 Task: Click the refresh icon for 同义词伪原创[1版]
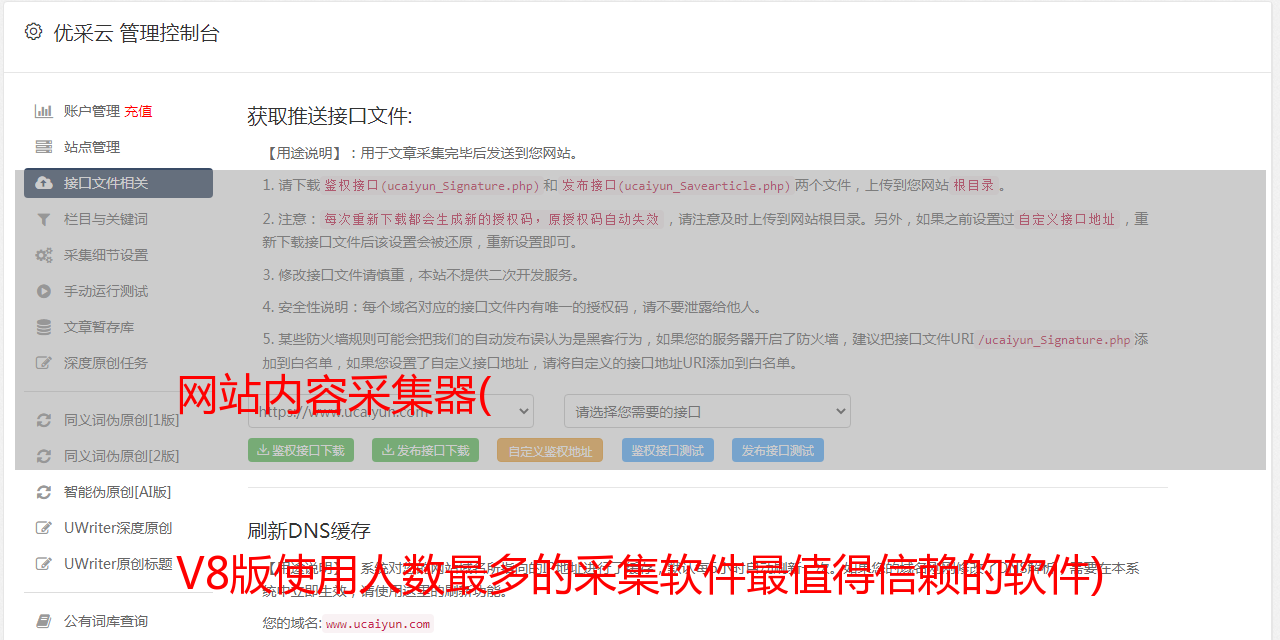44,420
